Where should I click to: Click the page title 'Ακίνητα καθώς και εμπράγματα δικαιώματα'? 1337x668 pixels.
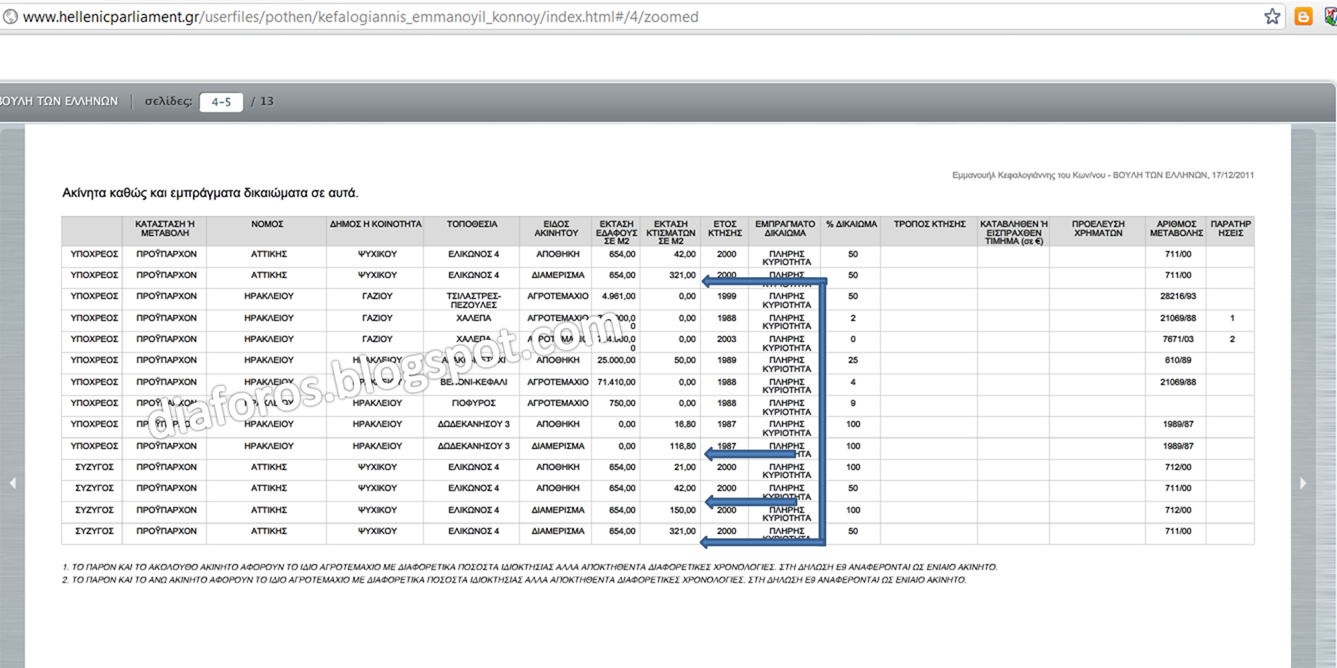click(x=210, y=193)
